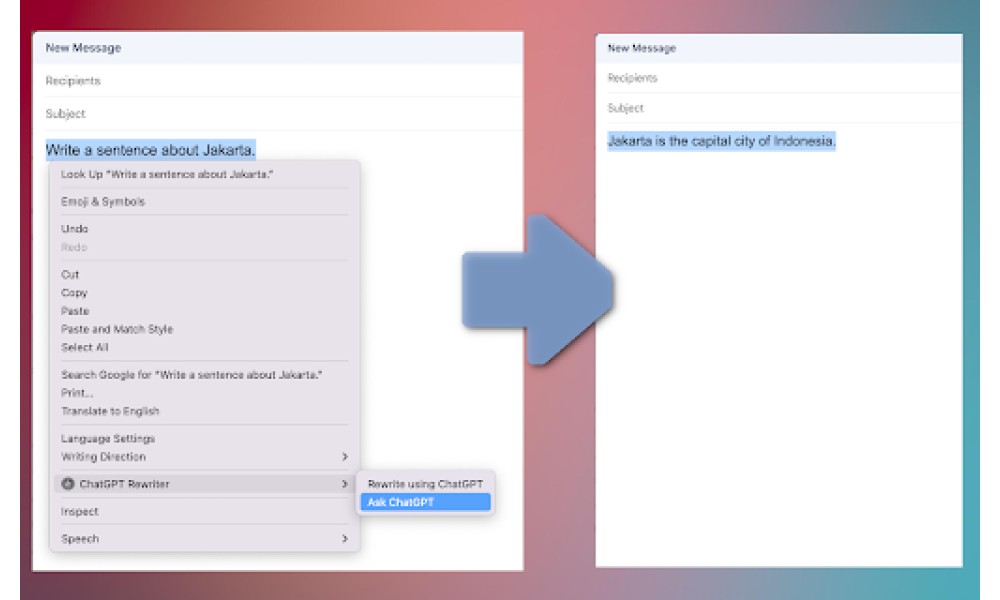Viewport: 1000px width, 600px height.
Task: Choose Paste in the context menu
Action: pos(75,311)
